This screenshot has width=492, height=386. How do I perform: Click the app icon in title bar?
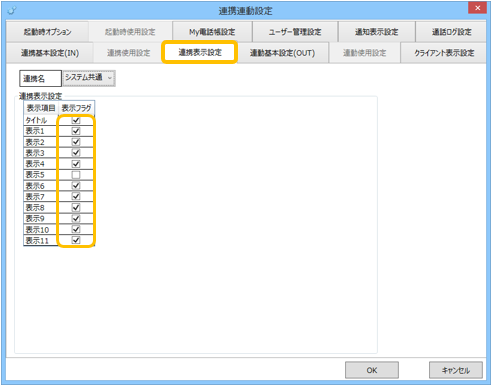coord(12,11)
